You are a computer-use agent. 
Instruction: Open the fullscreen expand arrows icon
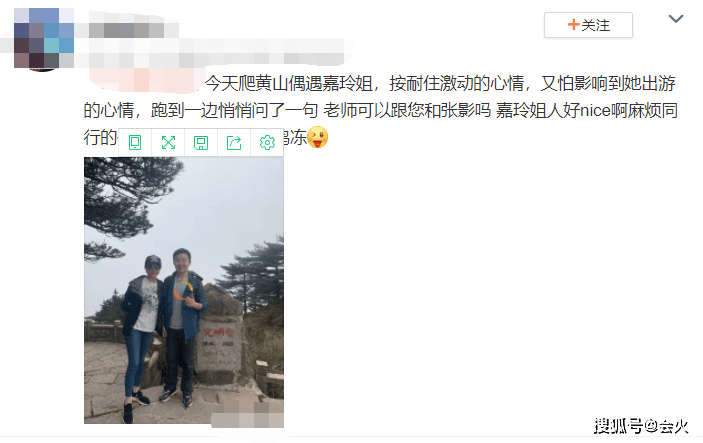click(168, 143)
